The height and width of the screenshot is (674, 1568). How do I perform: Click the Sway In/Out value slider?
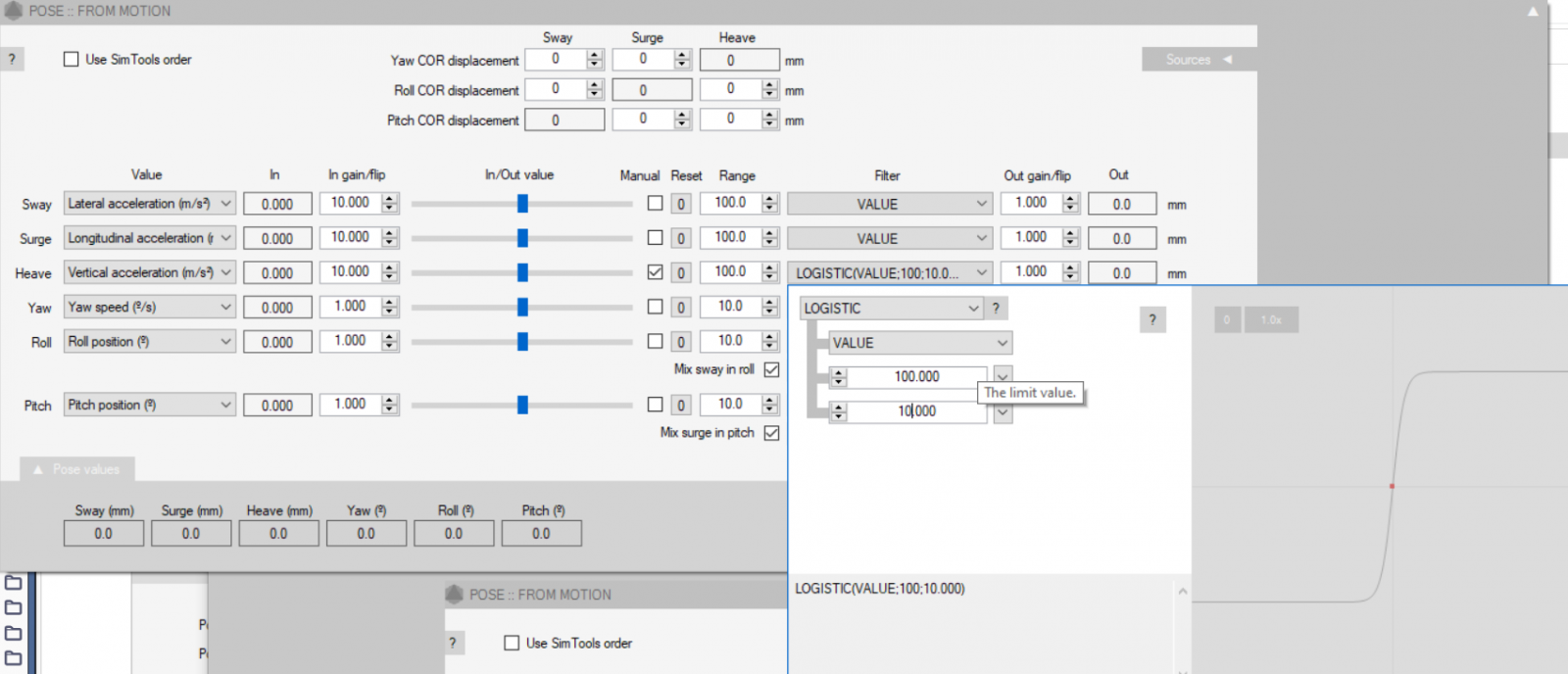click(521, 203)
